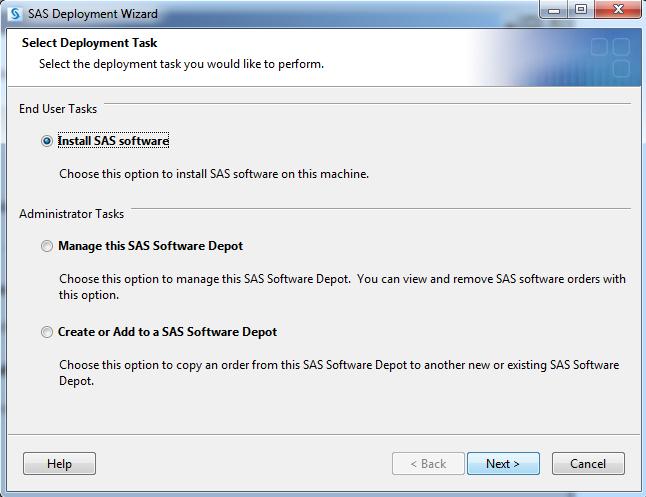Click the Cancel button
The image size is (646, 497).
click(588, 464)
